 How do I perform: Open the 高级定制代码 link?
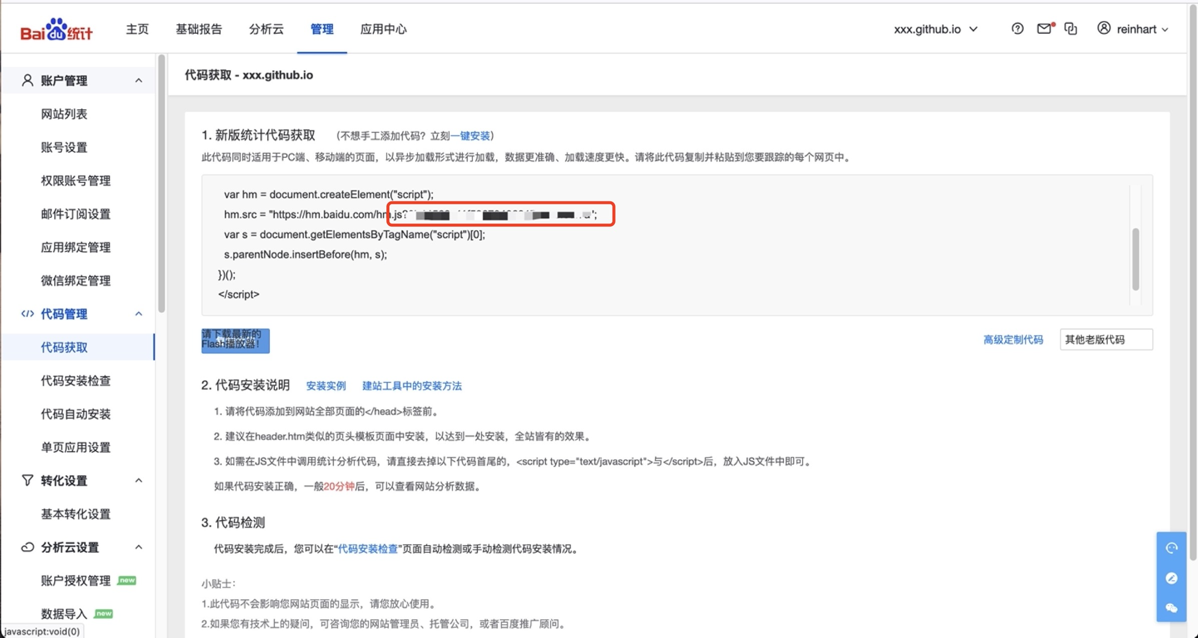pyautogui.click(x=1012, y=340)
